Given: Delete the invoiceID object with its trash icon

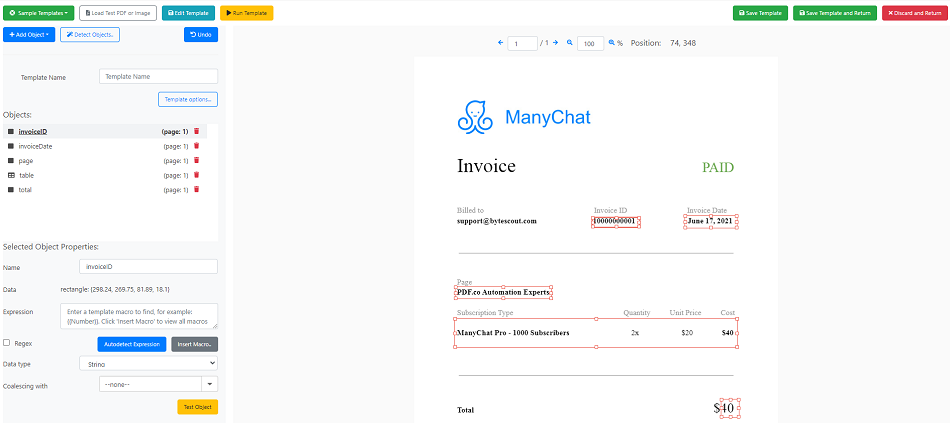Looking at the screenshot, I should [x=196, y=132].
